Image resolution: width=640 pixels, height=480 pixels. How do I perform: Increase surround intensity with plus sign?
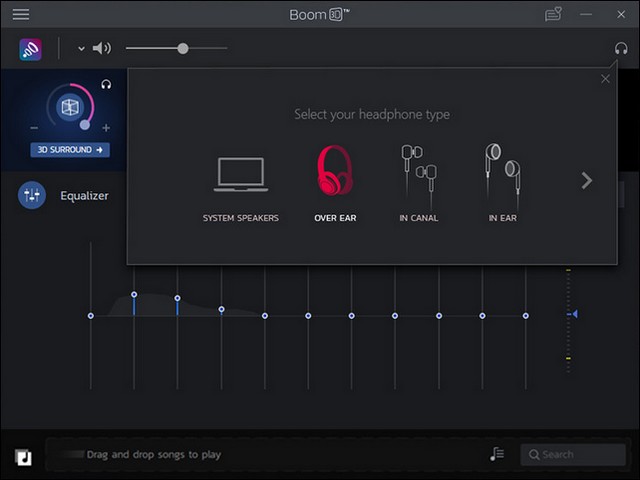coord(106,128)
